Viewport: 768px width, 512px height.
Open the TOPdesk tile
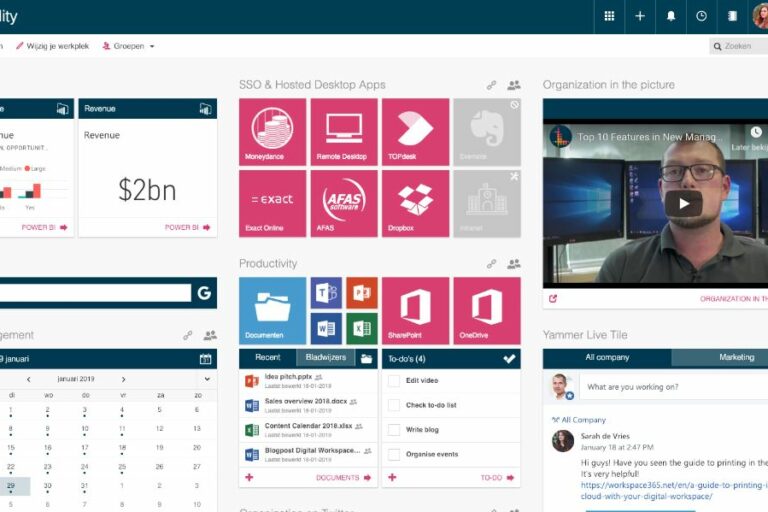click(x=415, y=131)
